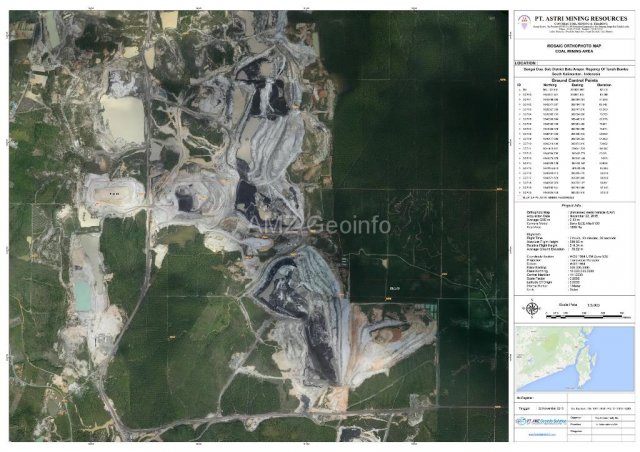Click the white circular pit area west of center
The image size is (640, 452).
tap(112, 190)
